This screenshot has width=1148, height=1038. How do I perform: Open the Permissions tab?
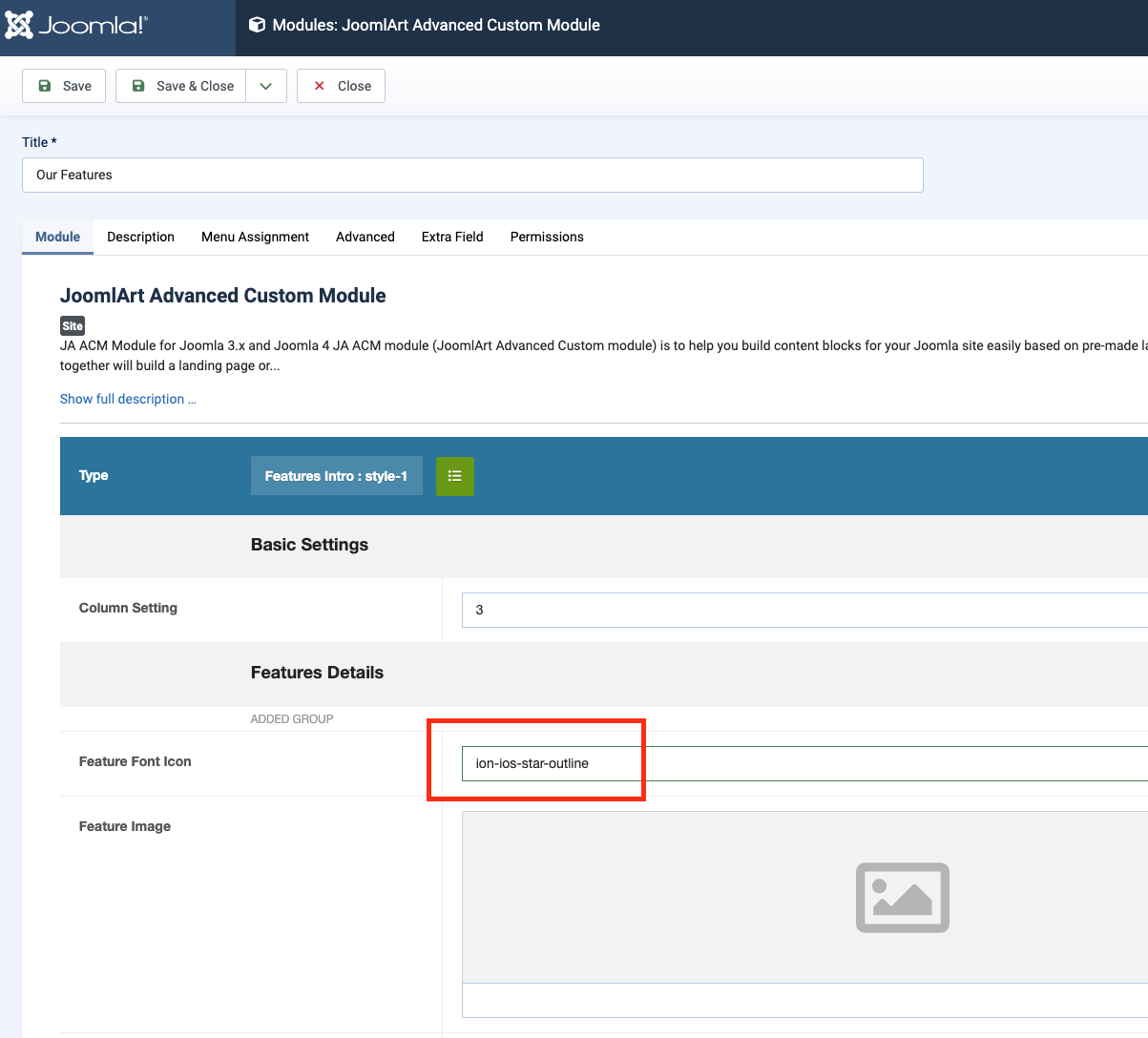(547, 237)
